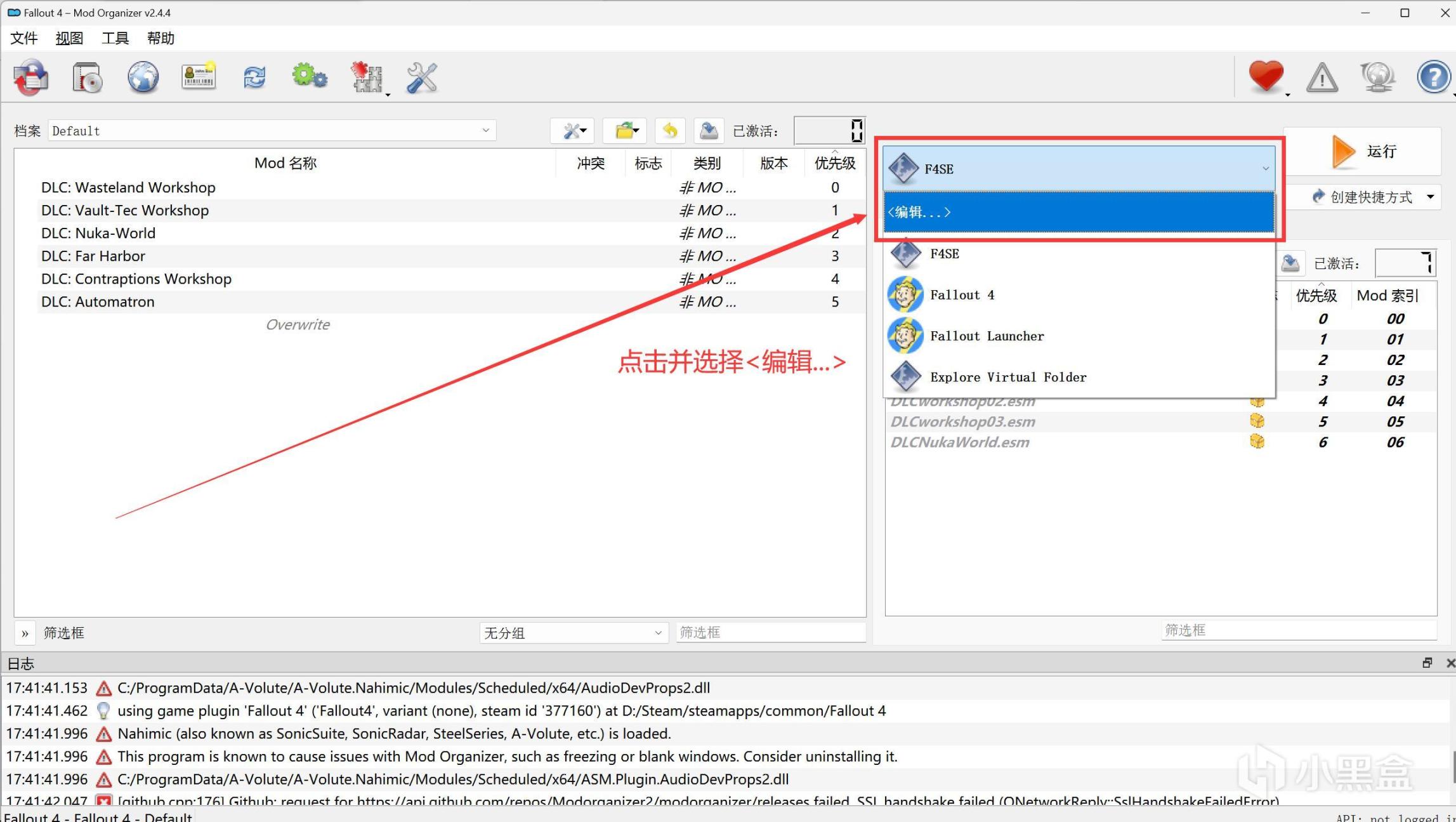The width and height of the screenshot is (1456, 822).
Task: Click the mod list 筛选框 filter field
Action: (770, 632)
